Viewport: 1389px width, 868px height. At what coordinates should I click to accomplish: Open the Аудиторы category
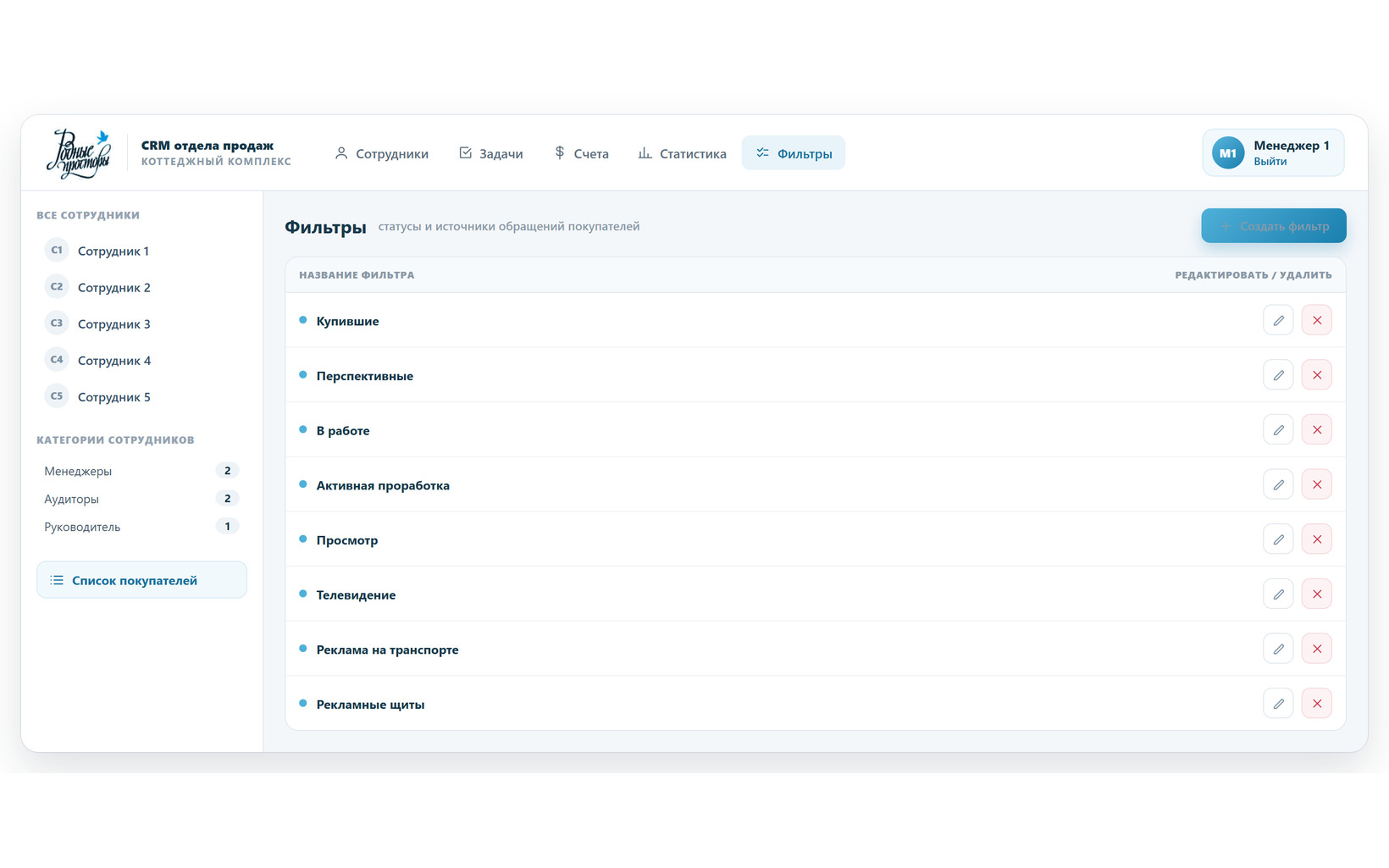(141, 499)
